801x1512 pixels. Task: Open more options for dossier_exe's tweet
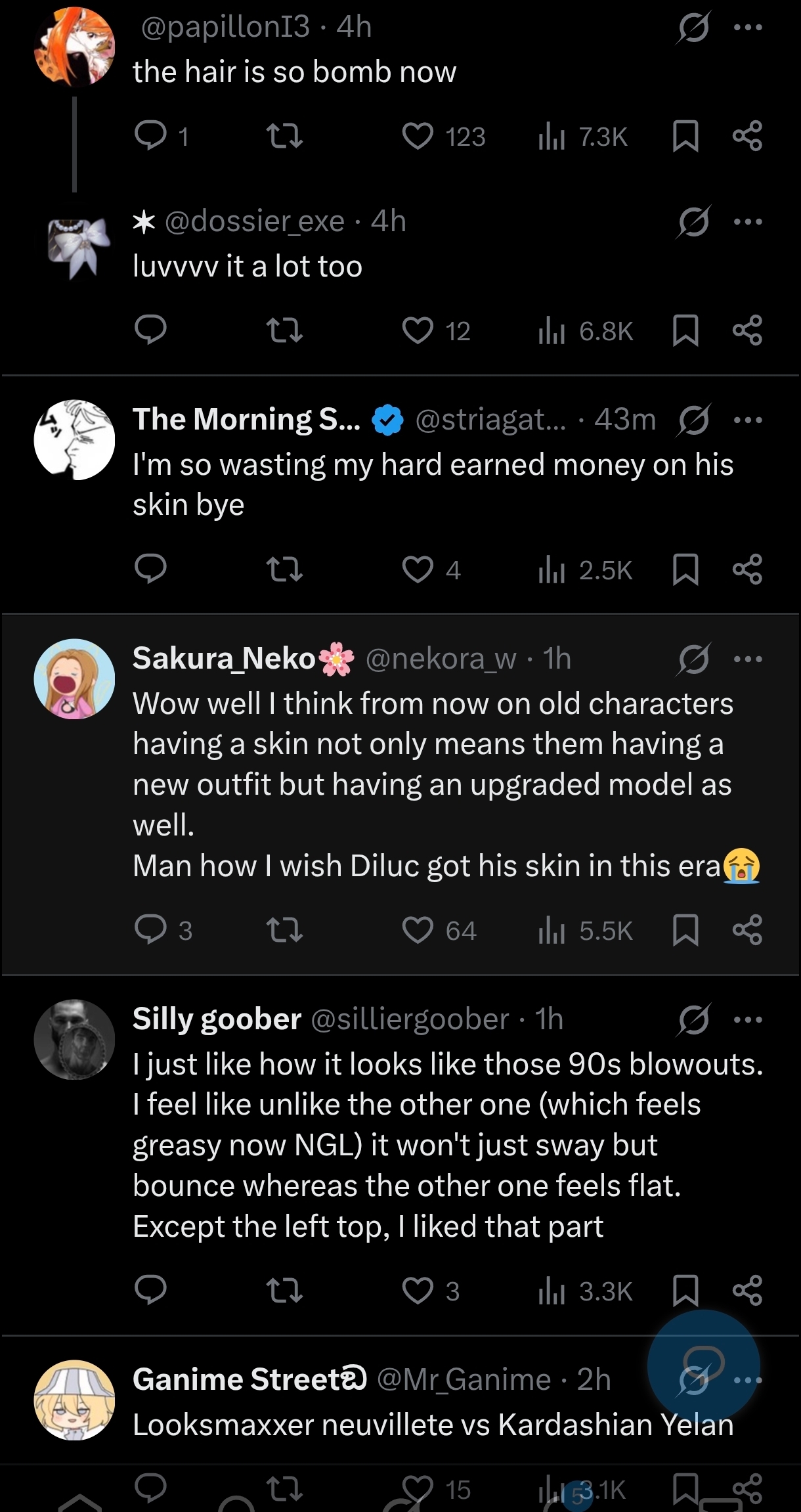748,221
